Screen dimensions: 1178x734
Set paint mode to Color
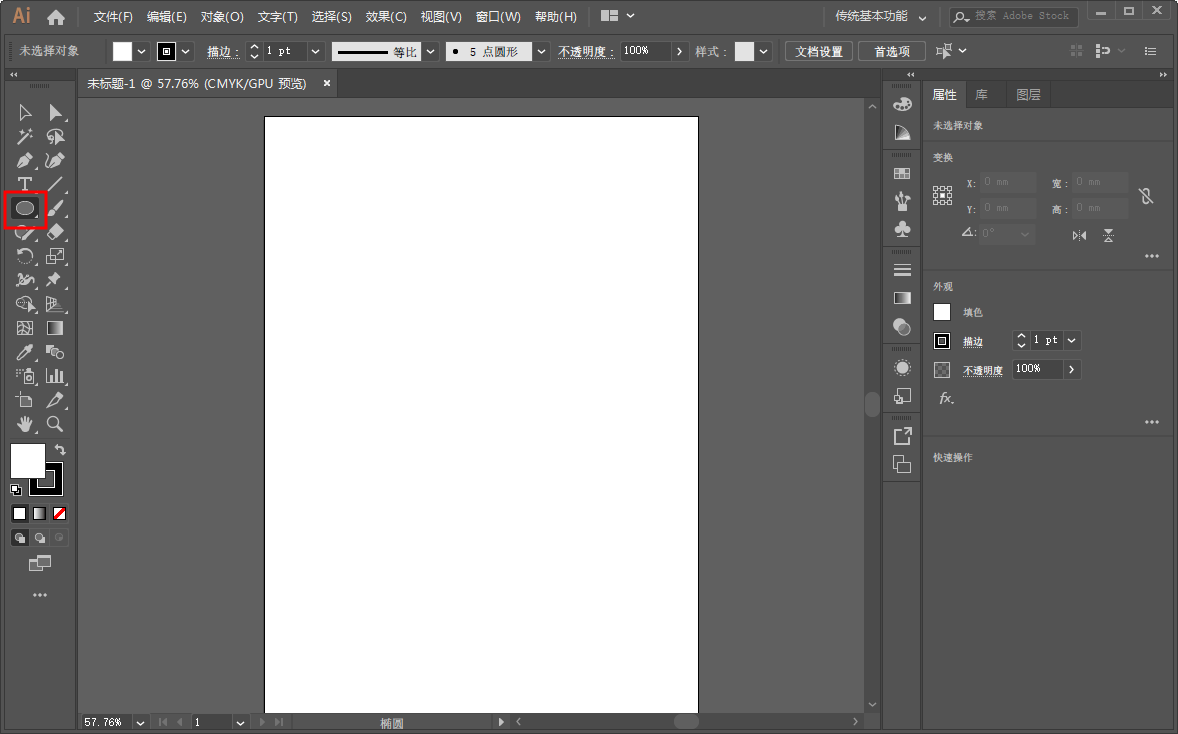[20, 514]
